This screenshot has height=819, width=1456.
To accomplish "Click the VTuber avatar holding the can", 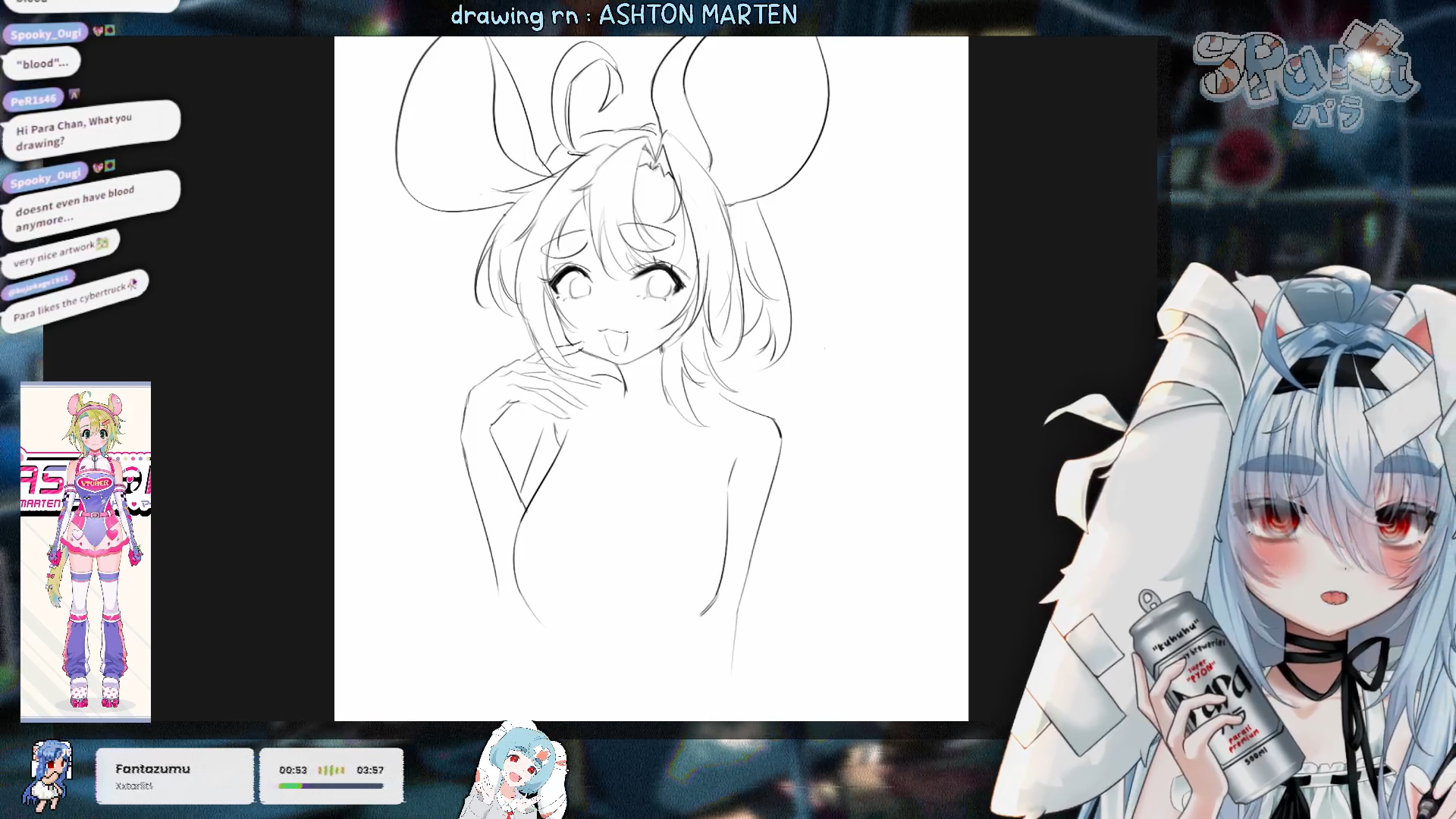I will click(x=1244, y=542).
